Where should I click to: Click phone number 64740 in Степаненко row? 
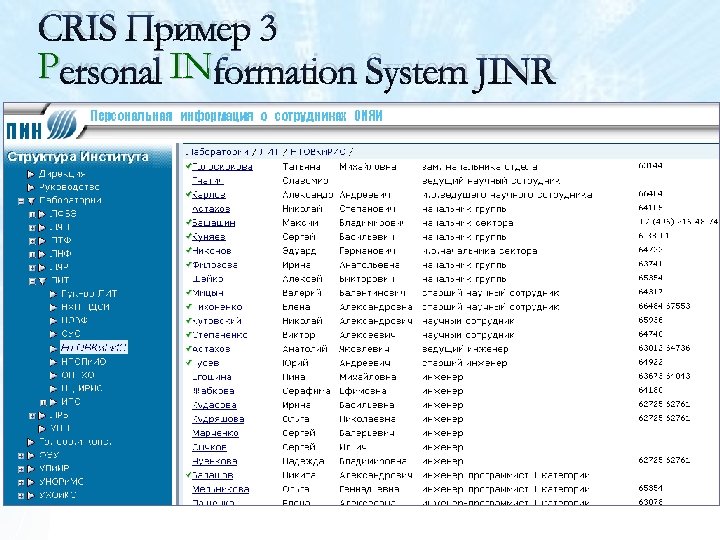click(650, 334)
